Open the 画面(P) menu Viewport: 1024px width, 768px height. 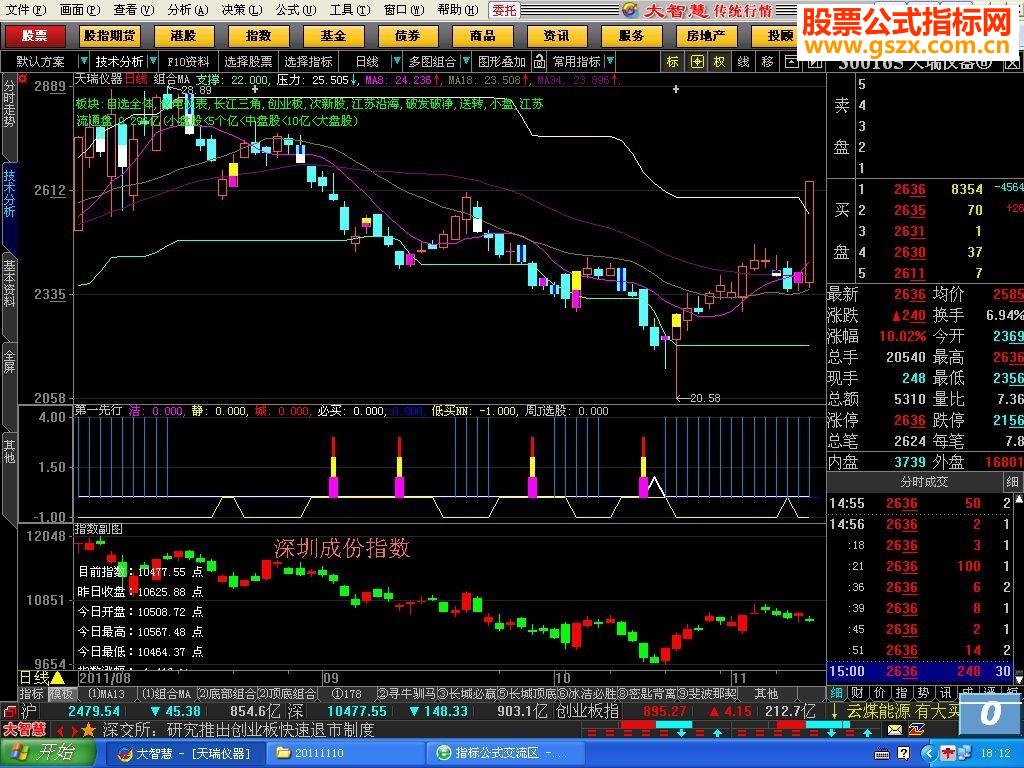pyautogui.click(x=80, y=10)
